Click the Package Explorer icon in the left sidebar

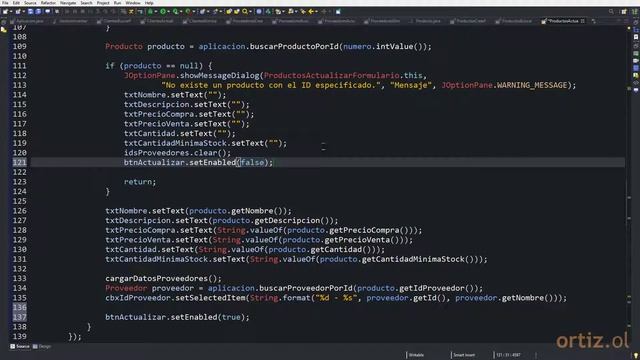(x=3, y=30)
